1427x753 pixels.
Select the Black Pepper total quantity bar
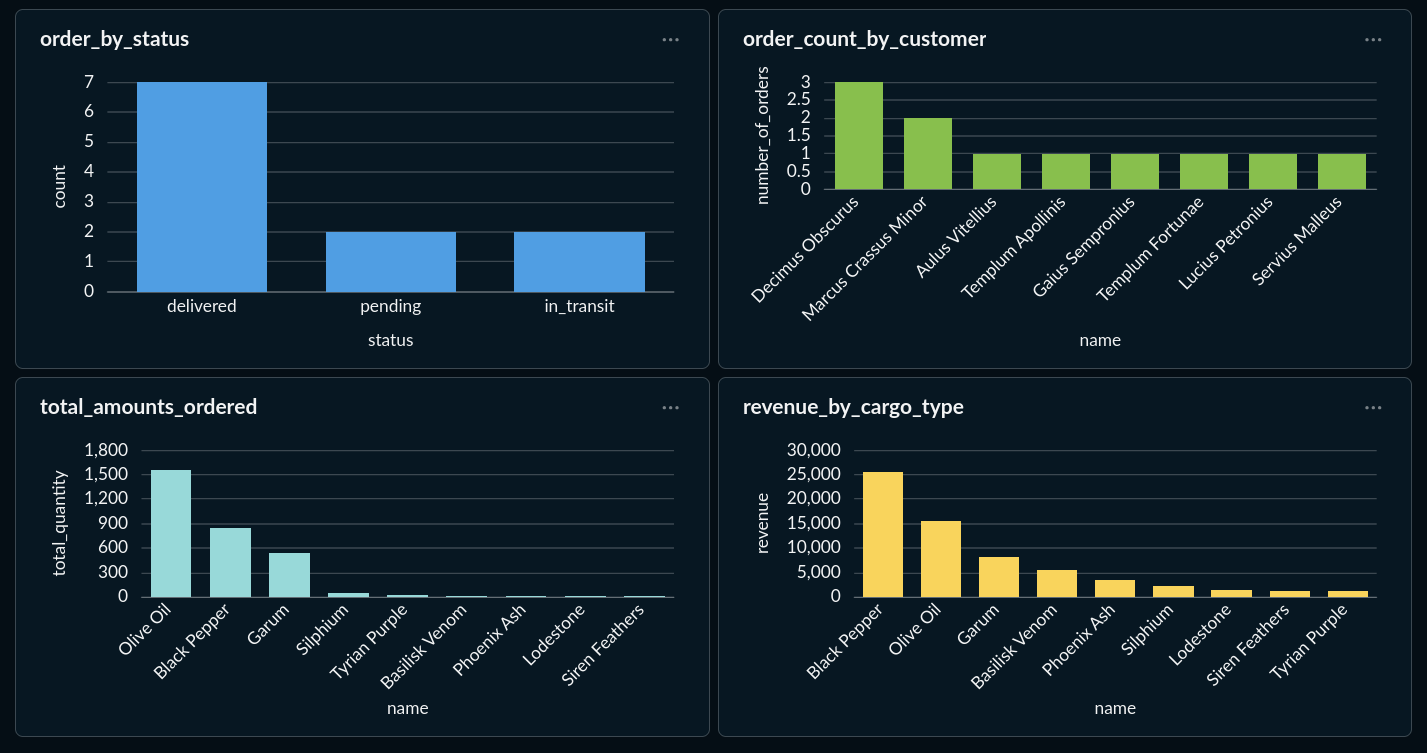coord(230,562)
